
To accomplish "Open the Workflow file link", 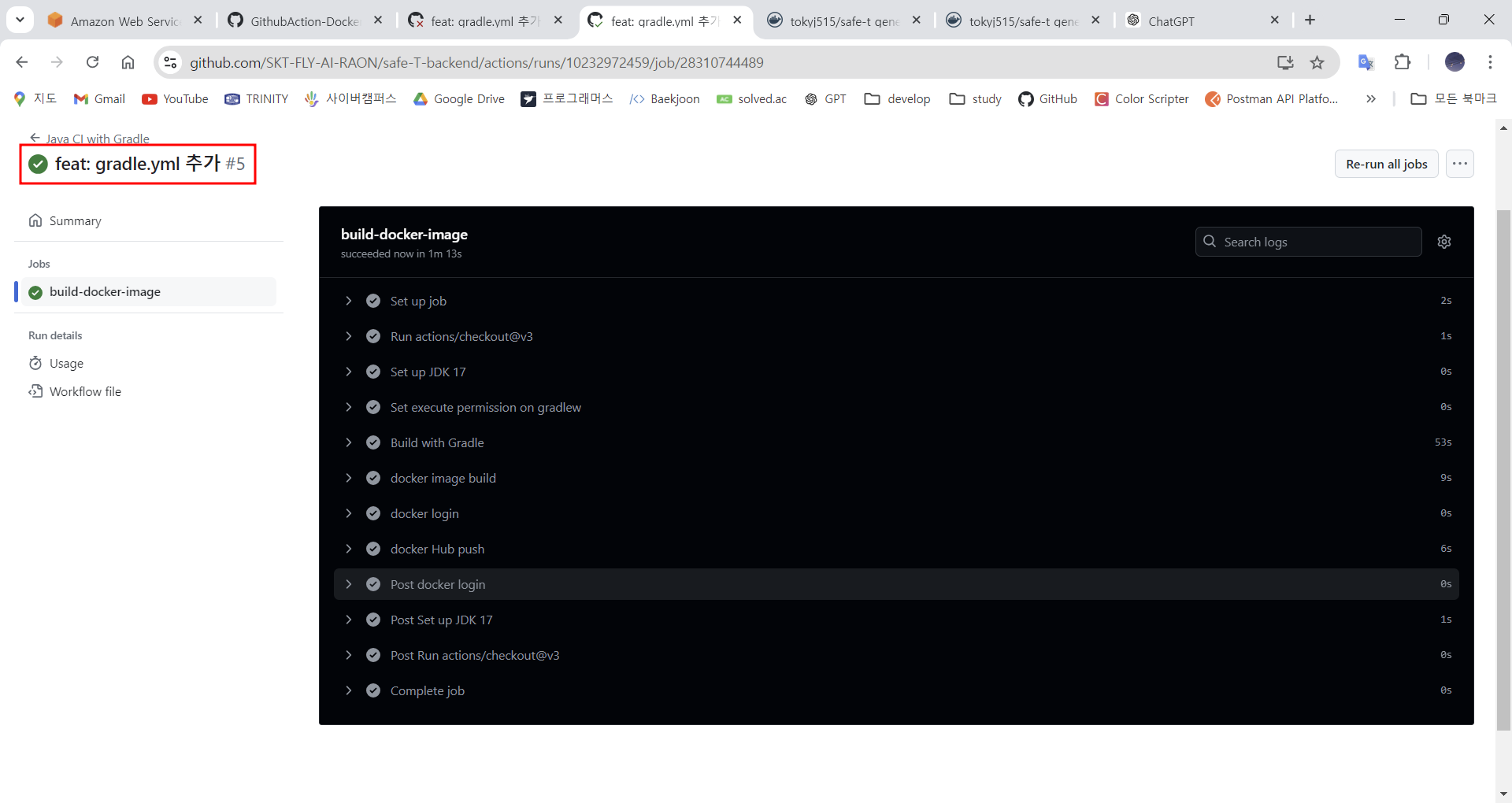I will point(85,390).
